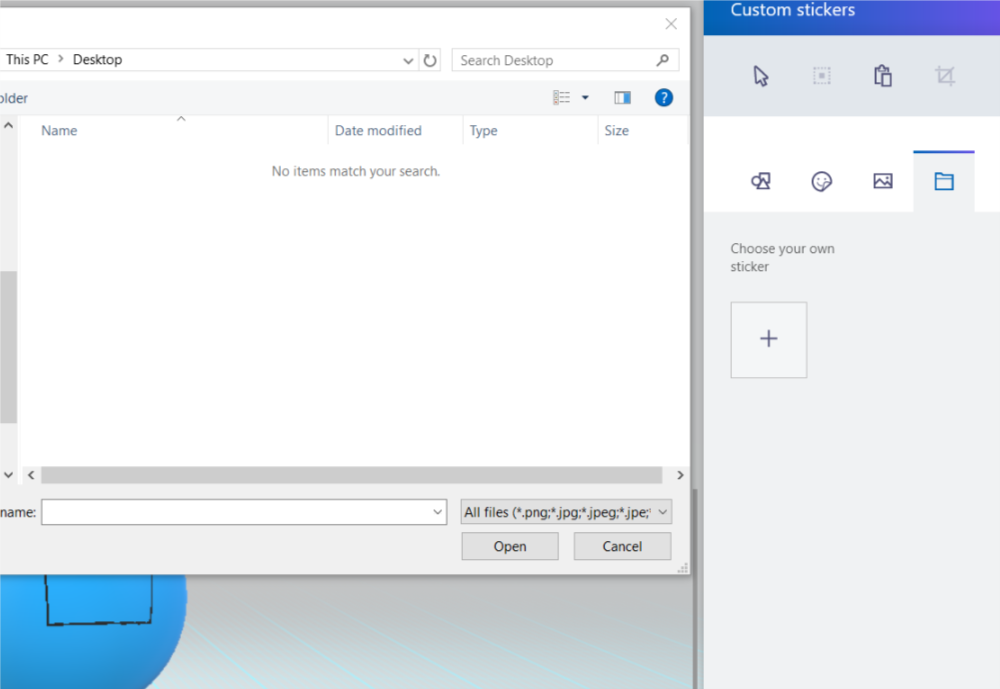Click This PC in the address breadcrumb

(27, 59)
